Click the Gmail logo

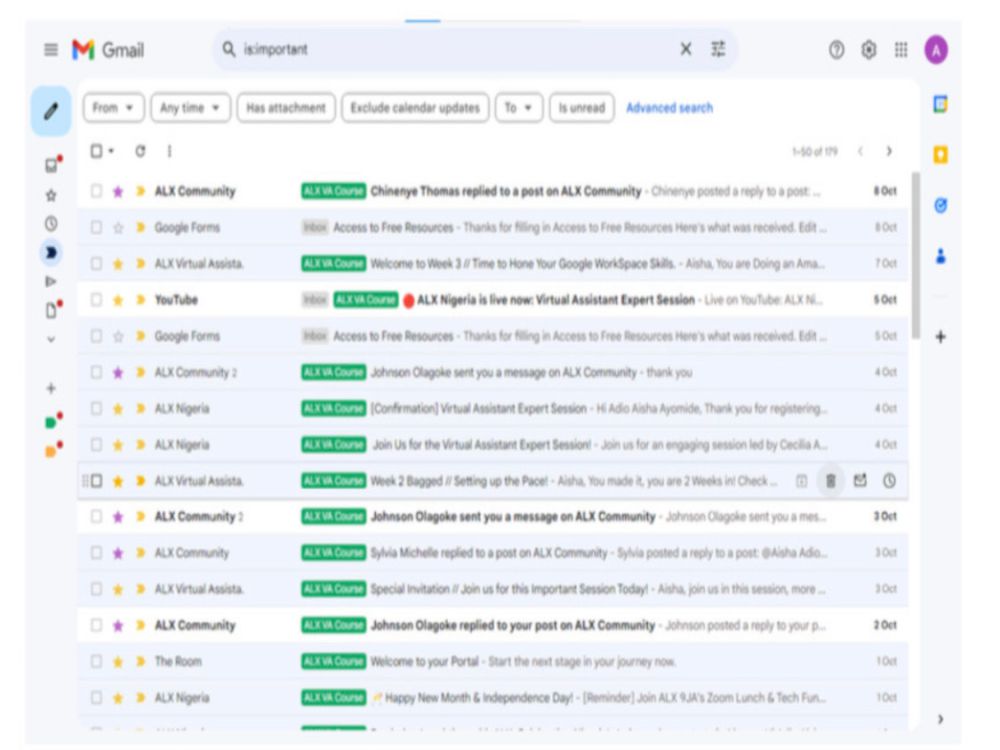point(108,50)
